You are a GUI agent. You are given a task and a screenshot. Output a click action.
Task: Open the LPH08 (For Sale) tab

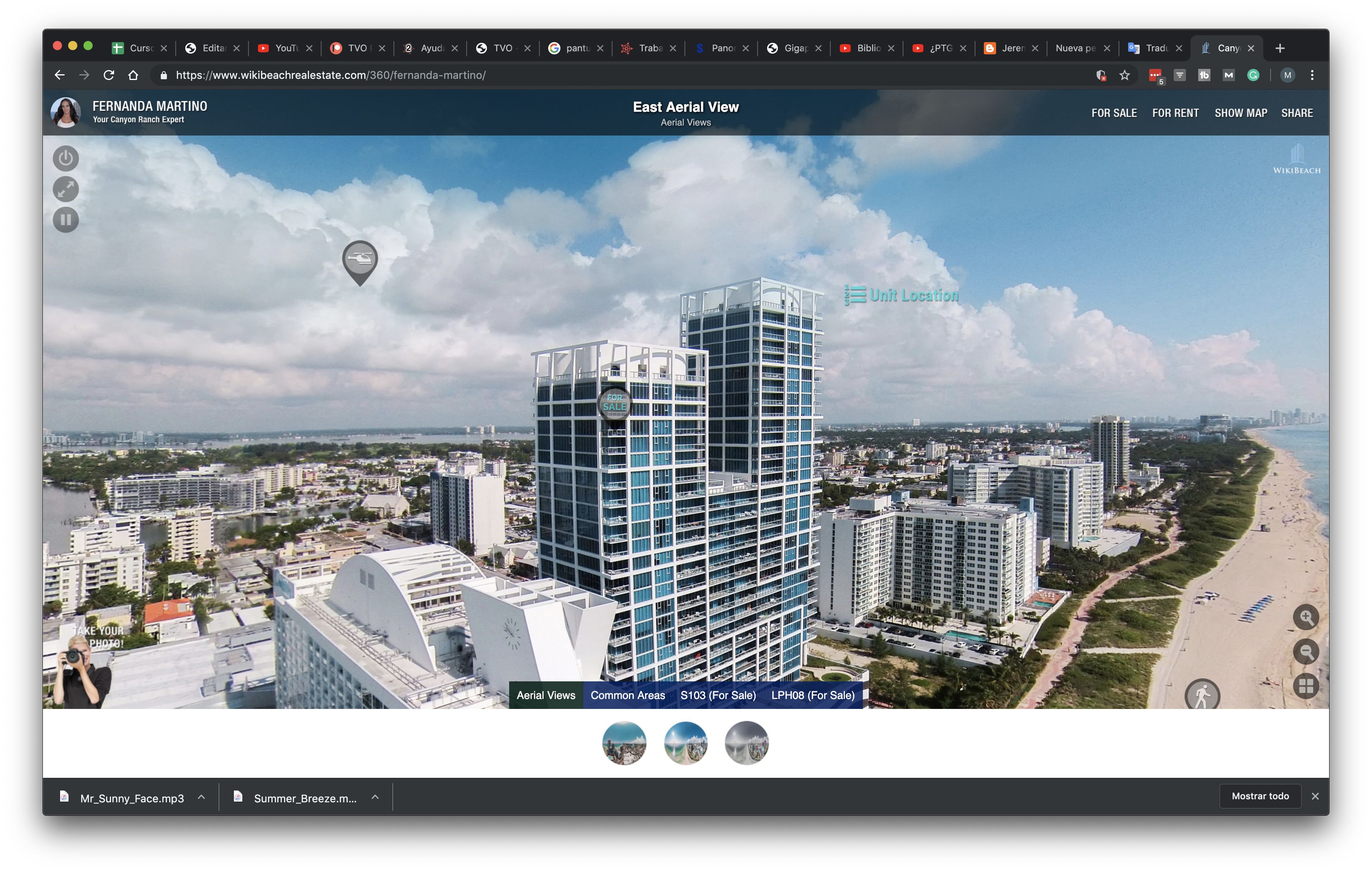[812, 695]
